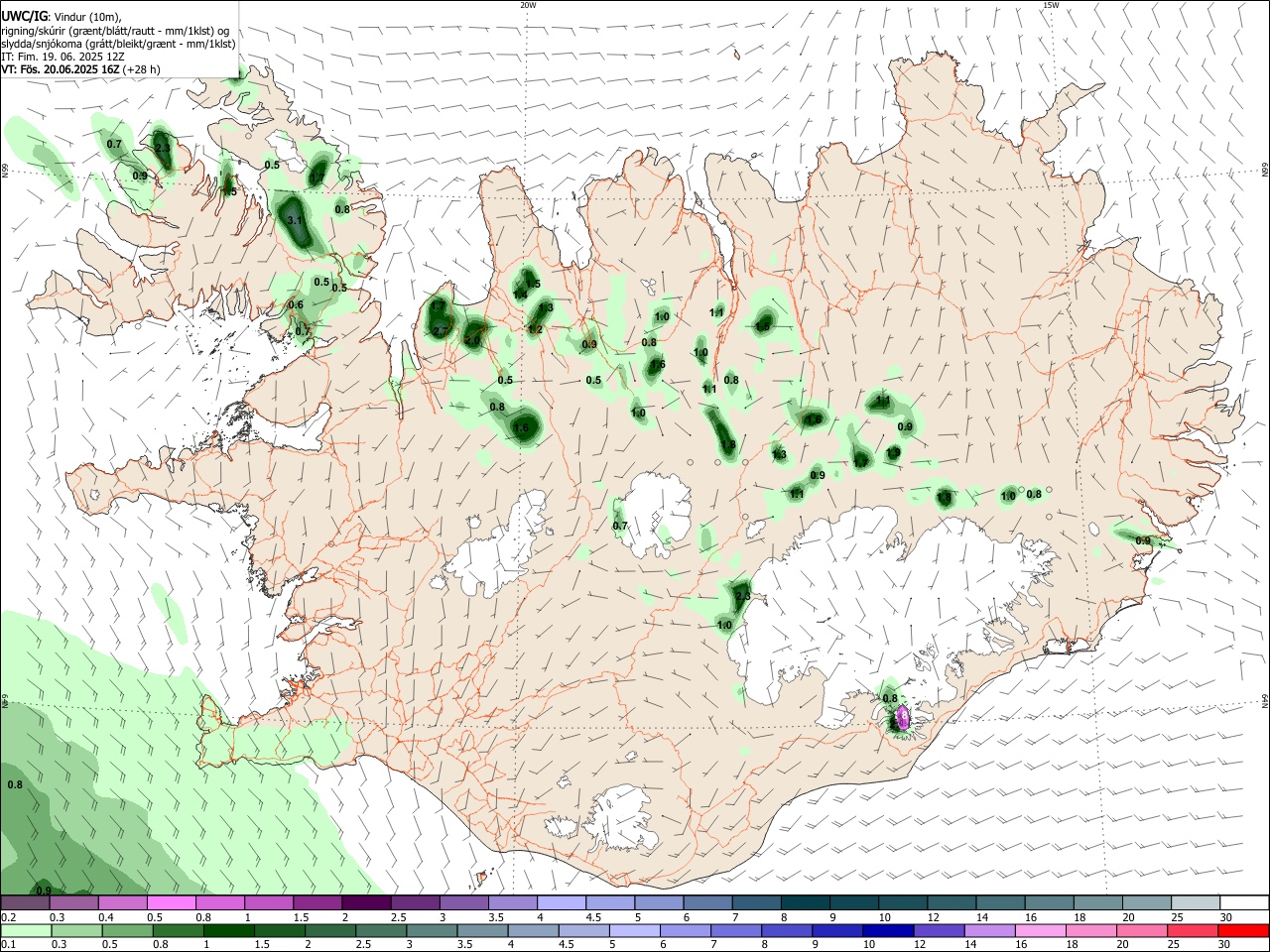The height and width of the screenshot is (952, 1270).
Task: Select bottom legend swatch between 0.1 and 0.3
Action: pyautogui.click(x=25, y=930)
